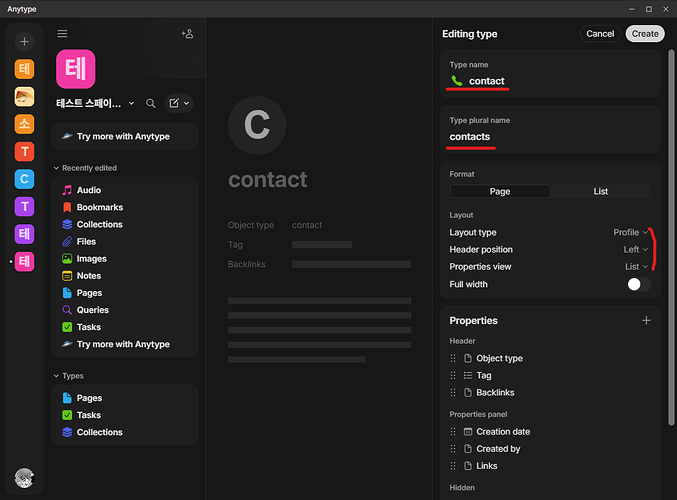Click the Cancel button
677x500 pixels.
point(600,34)
